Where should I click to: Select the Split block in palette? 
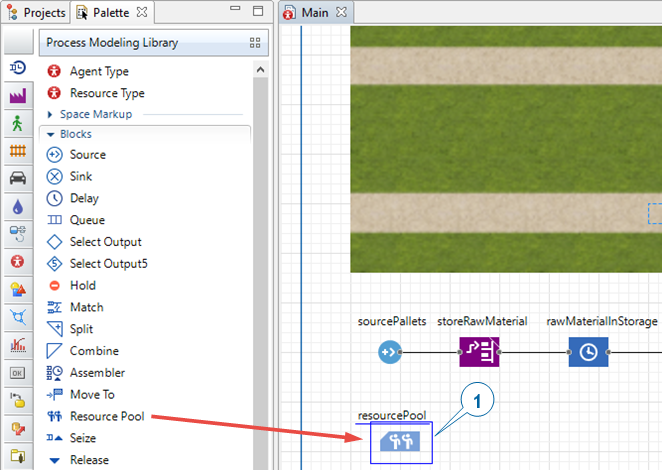(x=70, y=329)
